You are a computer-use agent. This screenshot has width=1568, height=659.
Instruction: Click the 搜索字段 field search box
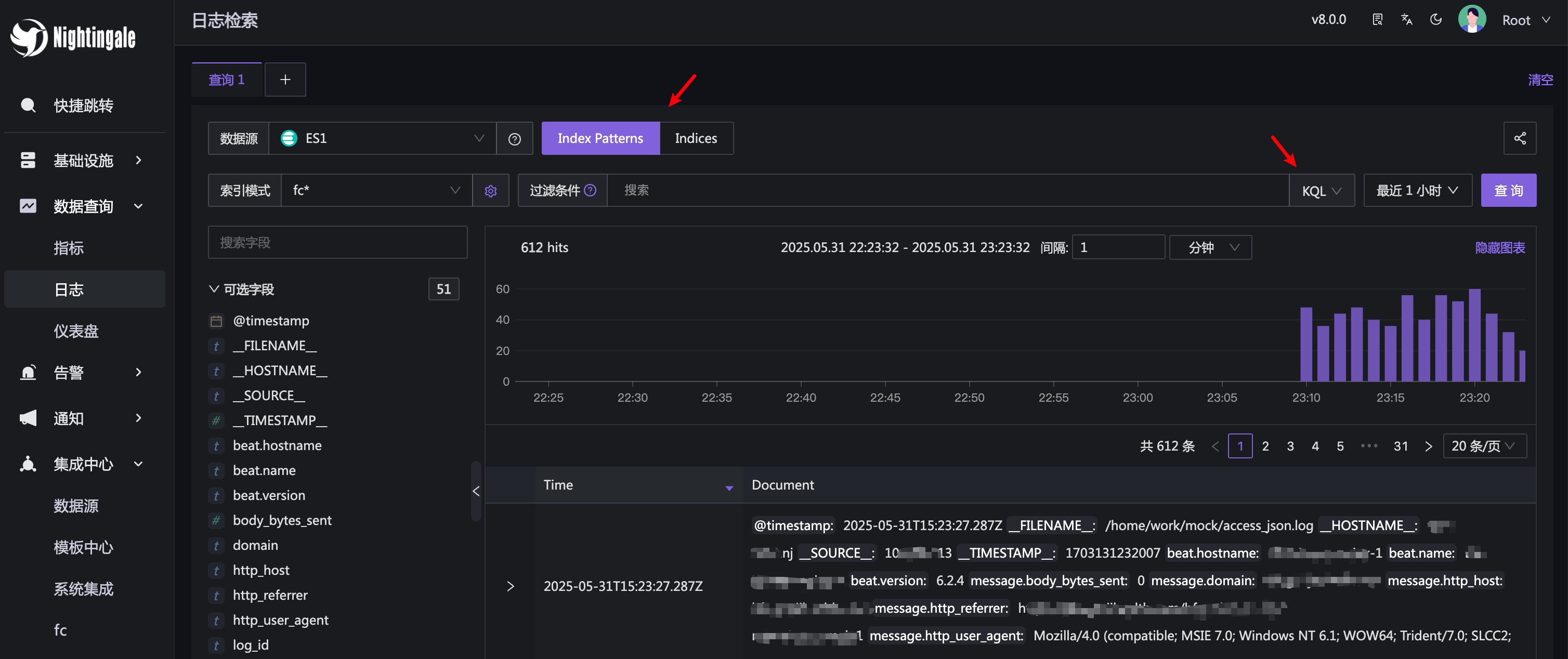(337, 242)
